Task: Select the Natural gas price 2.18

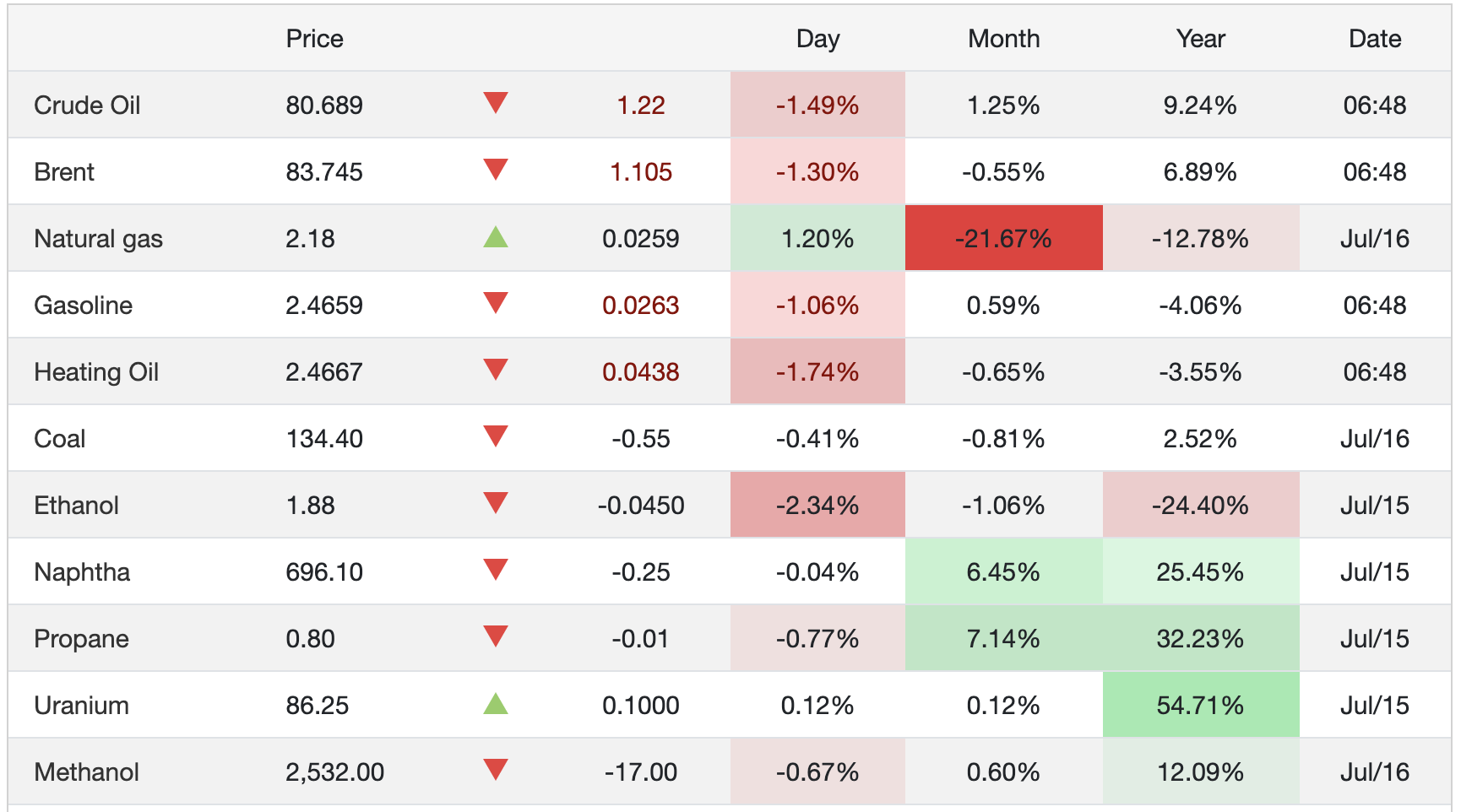Action: click(310, 239)
